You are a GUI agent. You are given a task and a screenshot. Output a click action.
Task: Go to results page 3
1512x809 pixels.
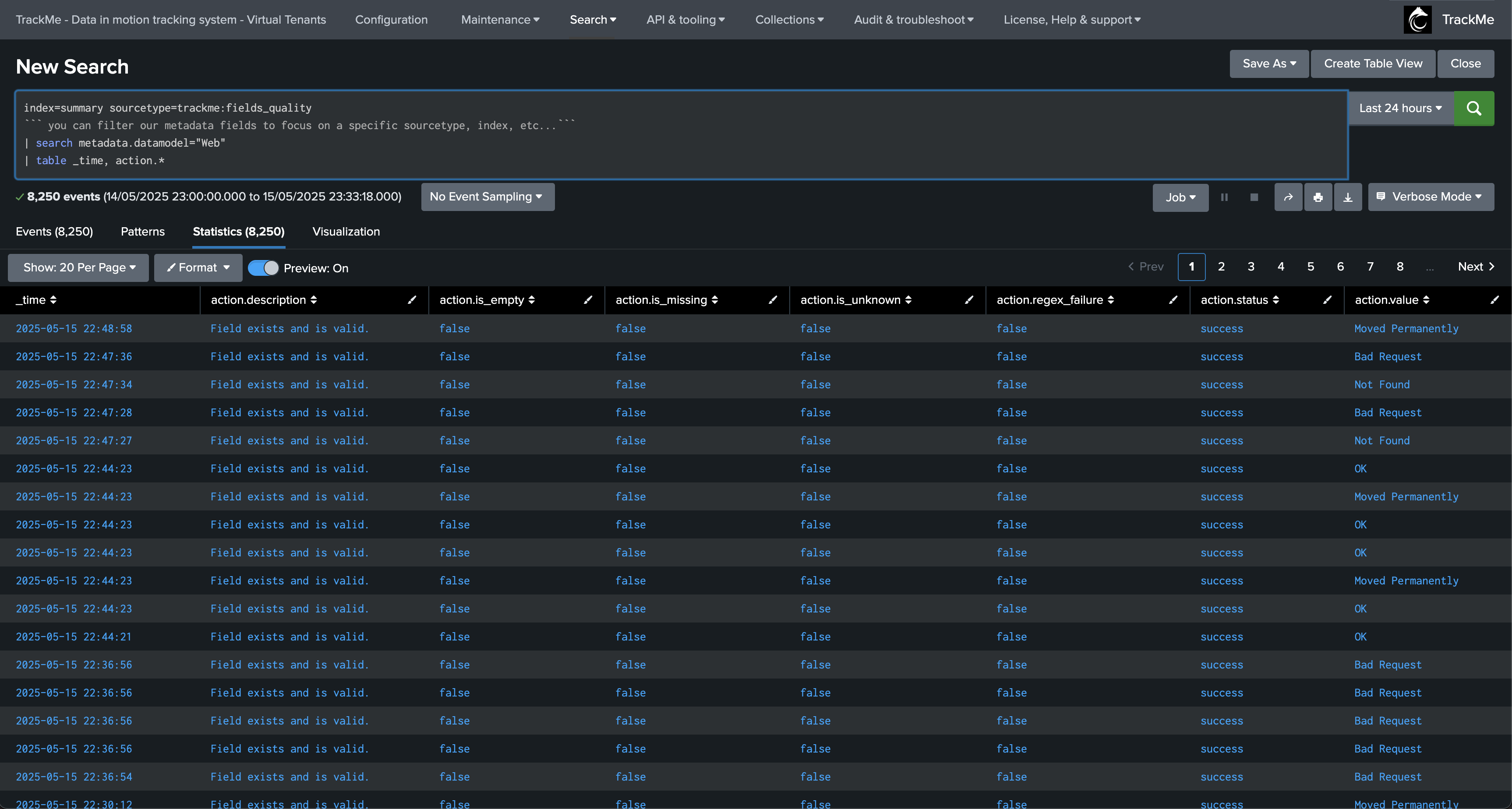coord(1251,266)
